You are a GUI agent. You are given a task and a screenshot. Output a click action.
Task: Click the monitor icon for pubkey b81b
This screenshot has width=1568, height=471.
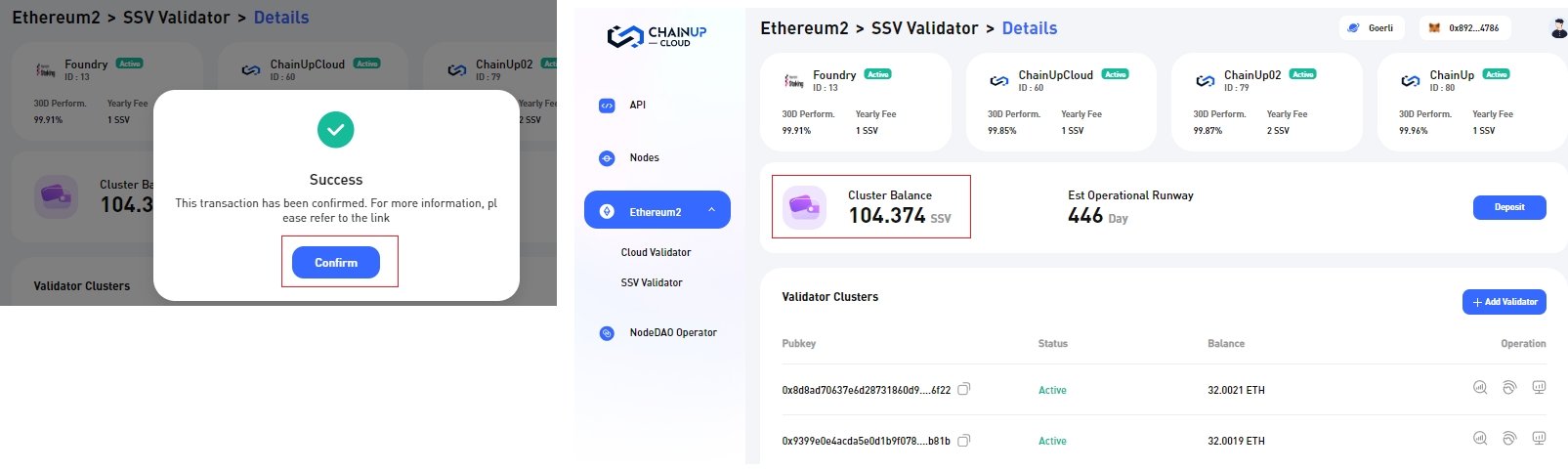[x=1539, y=439]
